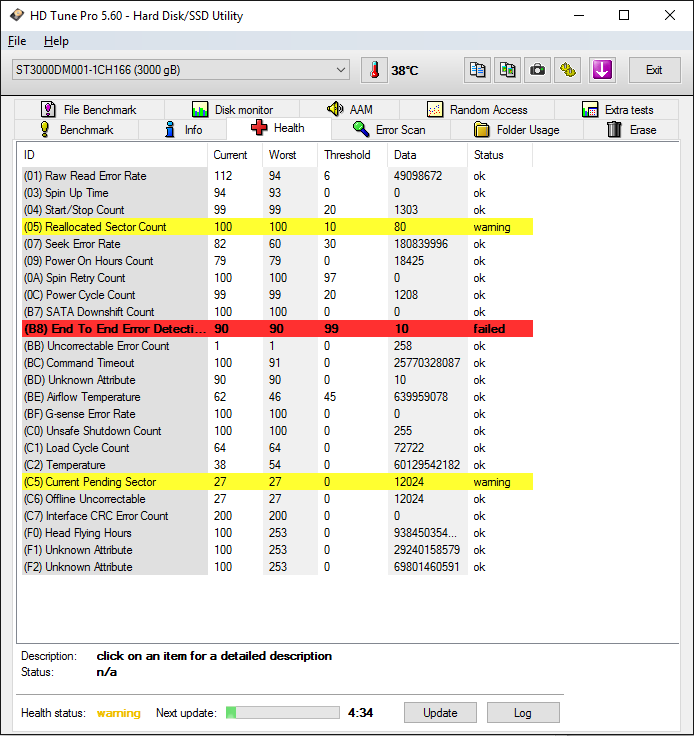Select the (01) Raw Read Error Rate row

pos(277,176)
